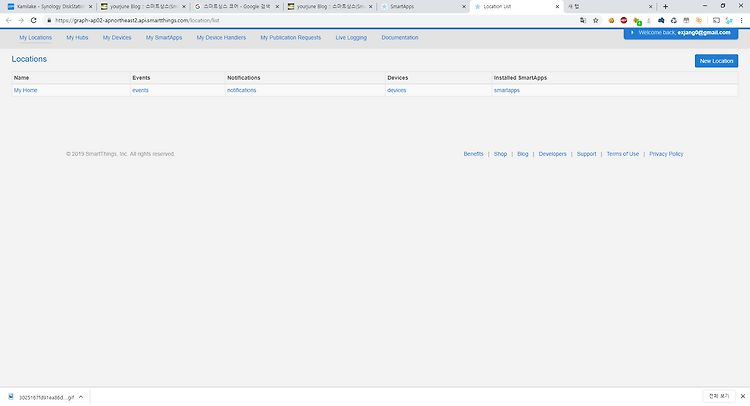Close the downloads bar
This screenshot has height=406, width=750.
pyautogui.click(x=743, y=396)
